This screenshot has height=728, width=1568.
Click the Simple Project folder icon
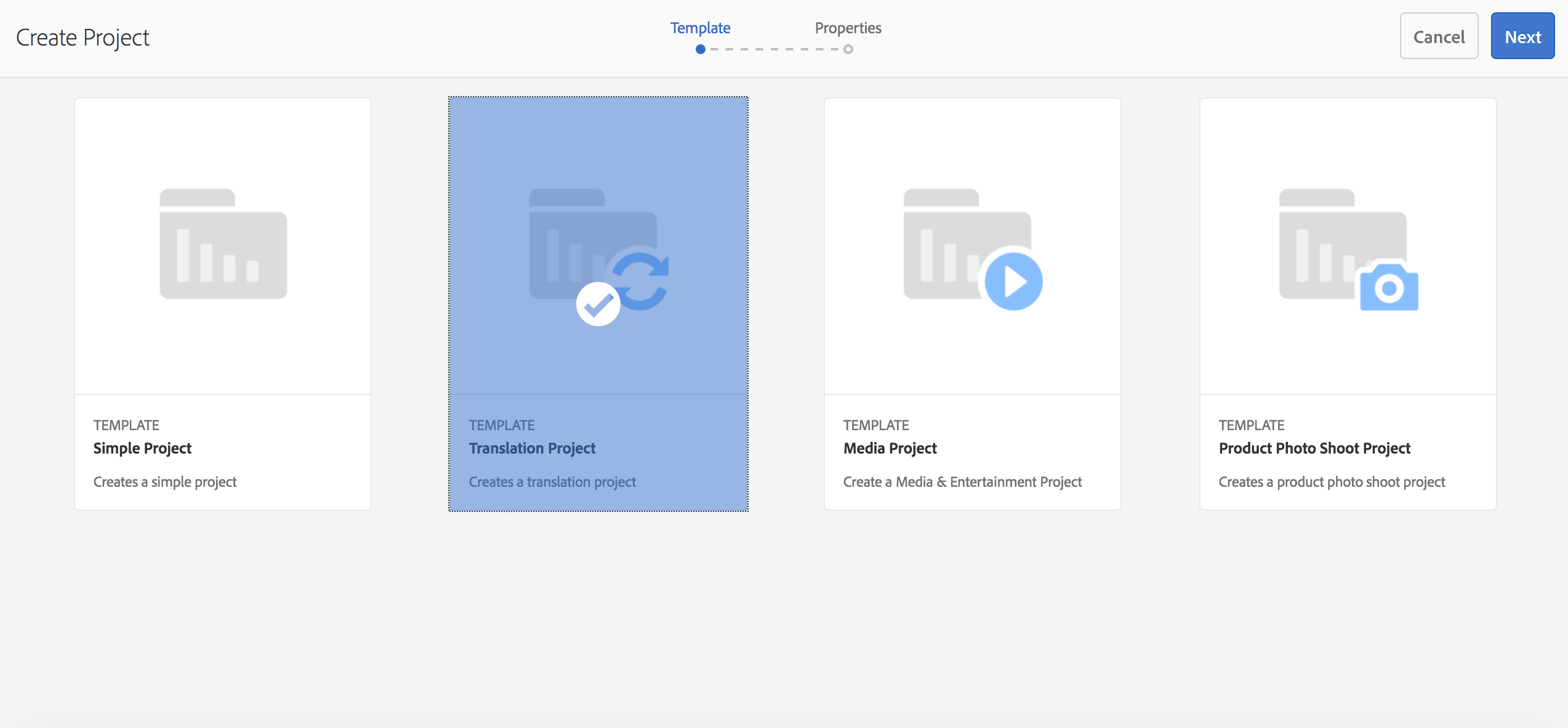pos(223,244)
